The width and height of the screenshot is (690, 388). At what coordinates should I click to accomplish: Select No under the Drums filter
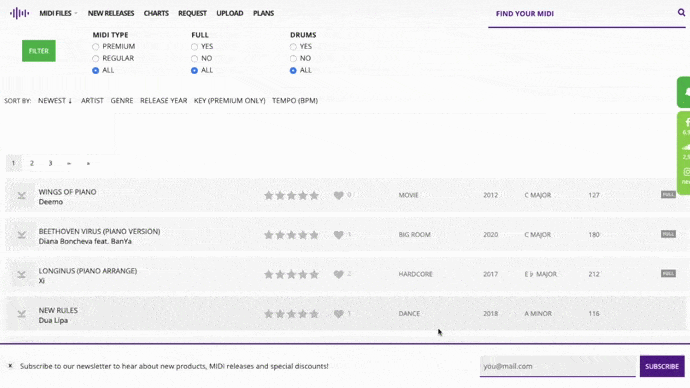tap(293, 59)
